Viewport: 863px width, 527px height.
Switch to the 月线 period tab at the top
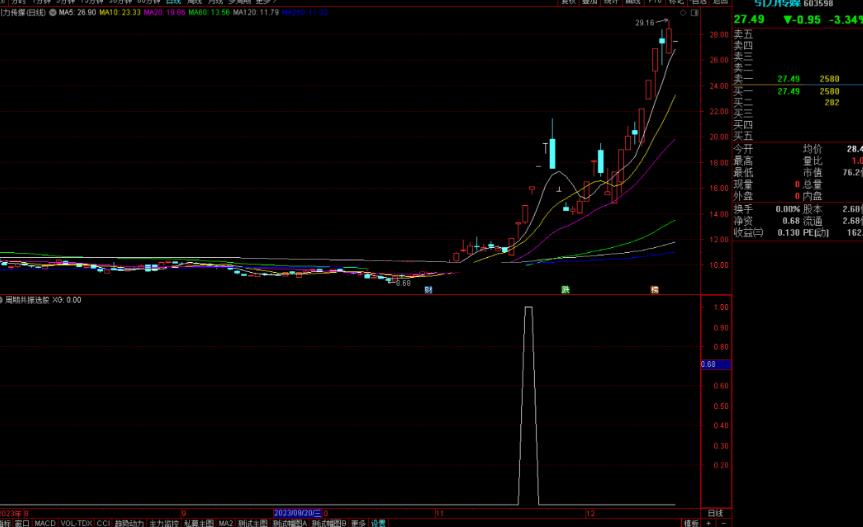[215, 2]
